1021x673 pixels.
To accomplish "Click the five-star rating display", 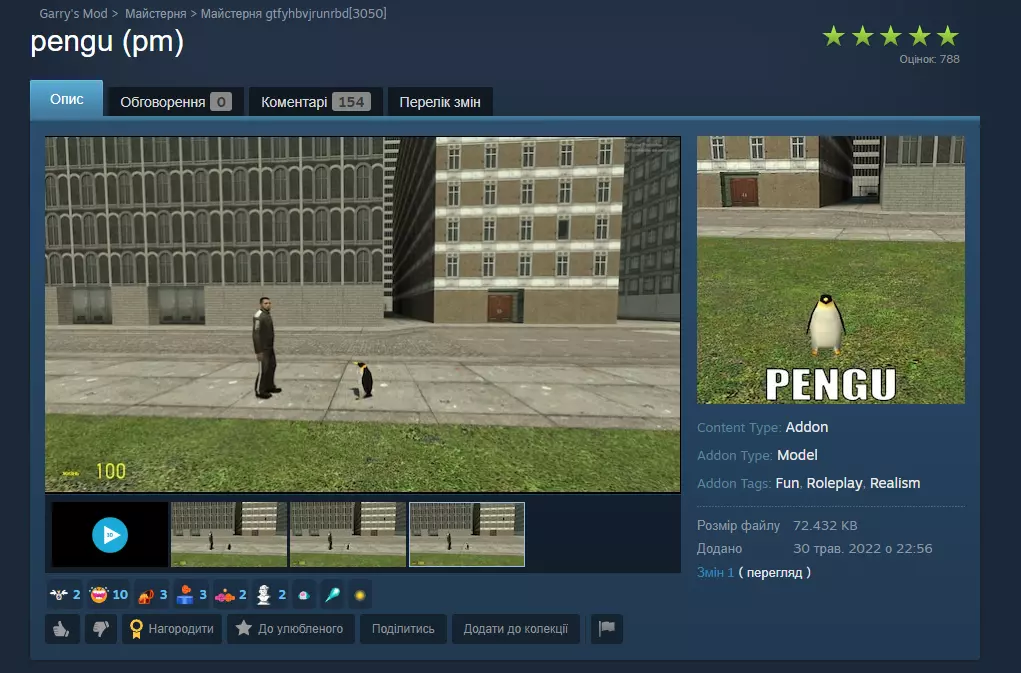I will point(891,36).
